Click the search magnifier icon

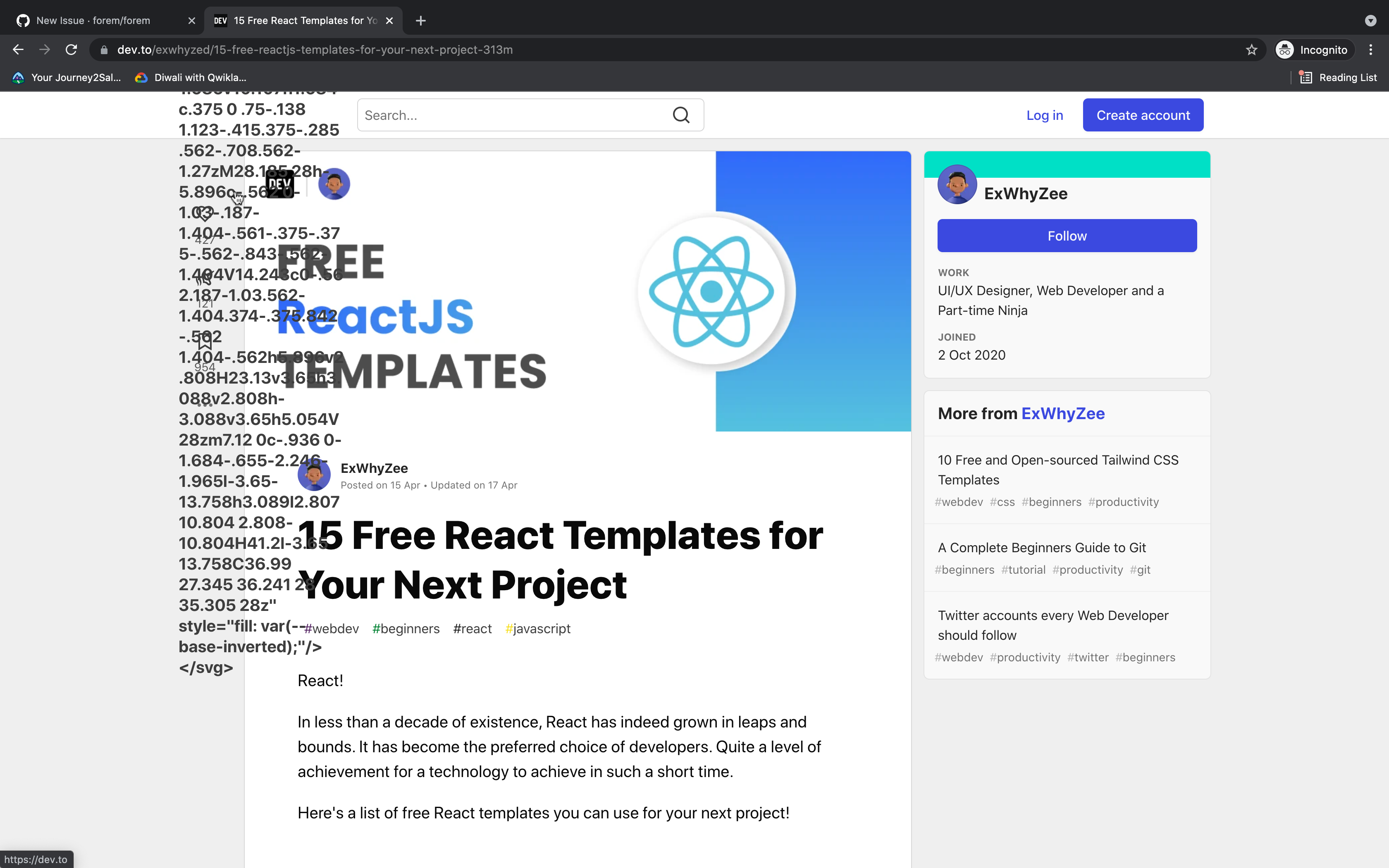681,115
